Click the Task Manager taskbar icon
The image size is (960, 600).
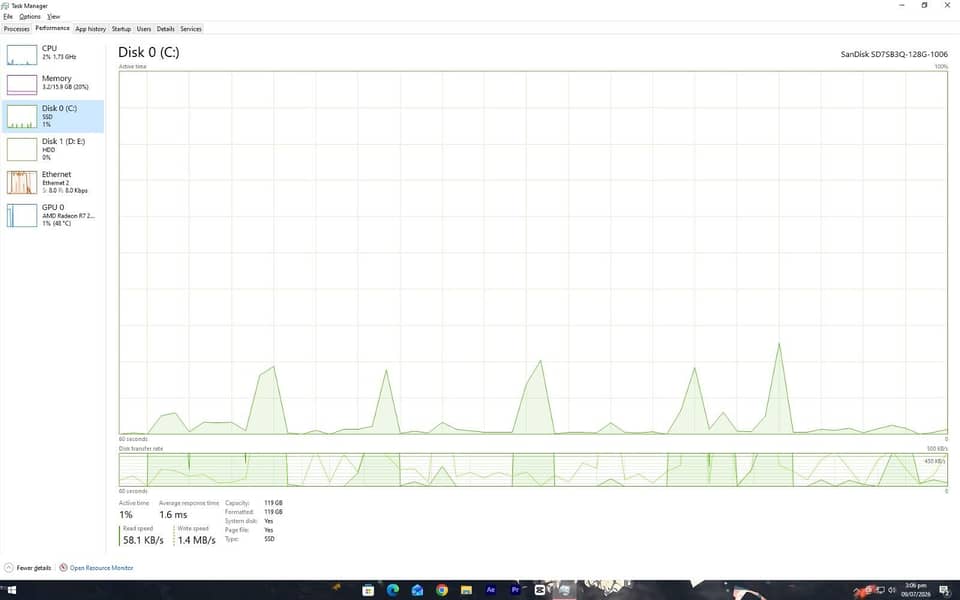click(564, 590)
